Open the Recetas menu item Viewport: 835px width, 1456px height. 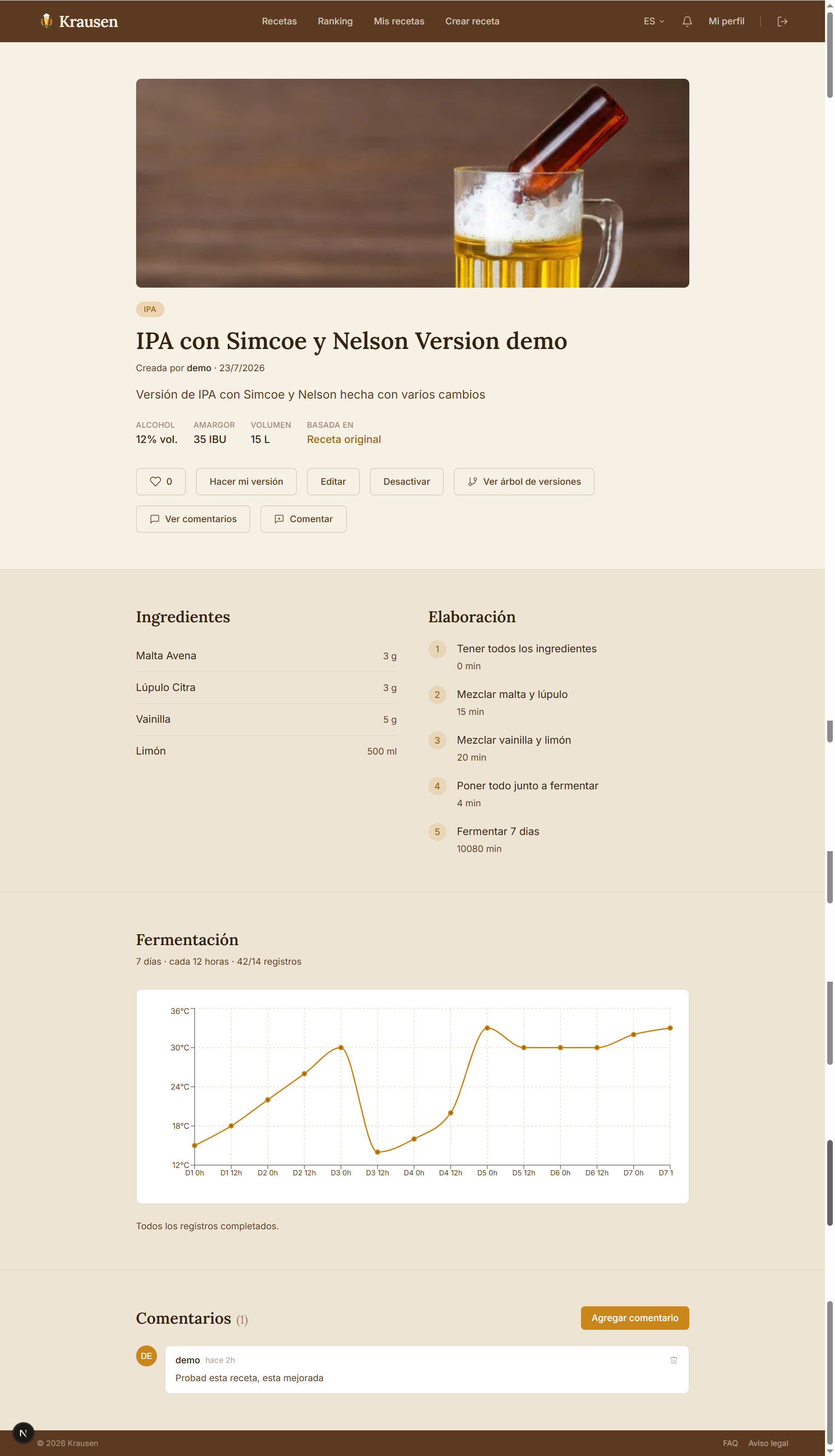279,21
